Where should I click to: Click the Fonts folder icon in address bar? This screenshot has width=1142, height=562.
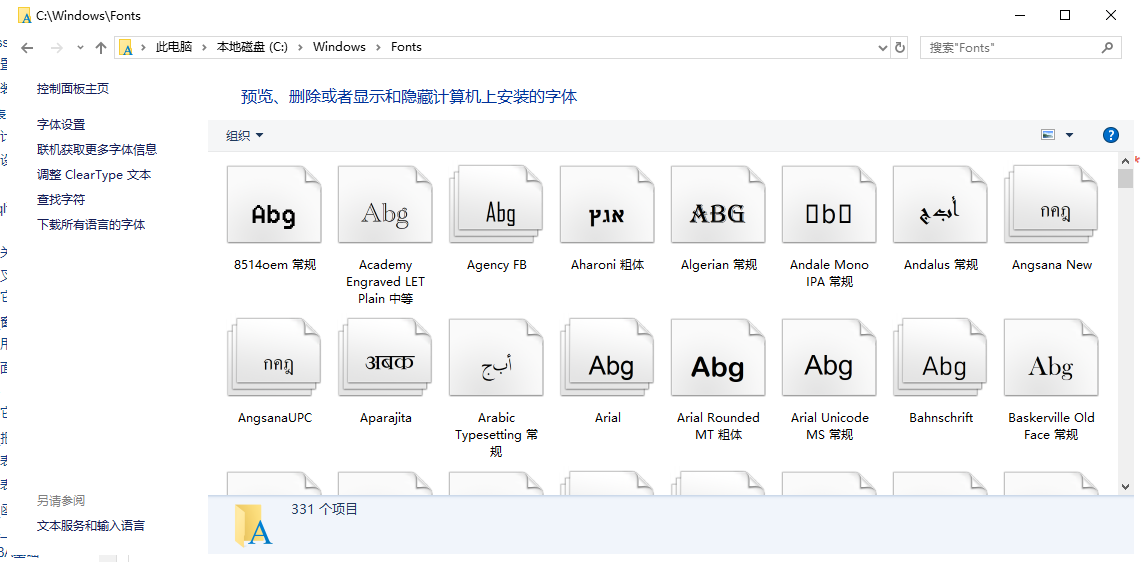coord(127,47)
